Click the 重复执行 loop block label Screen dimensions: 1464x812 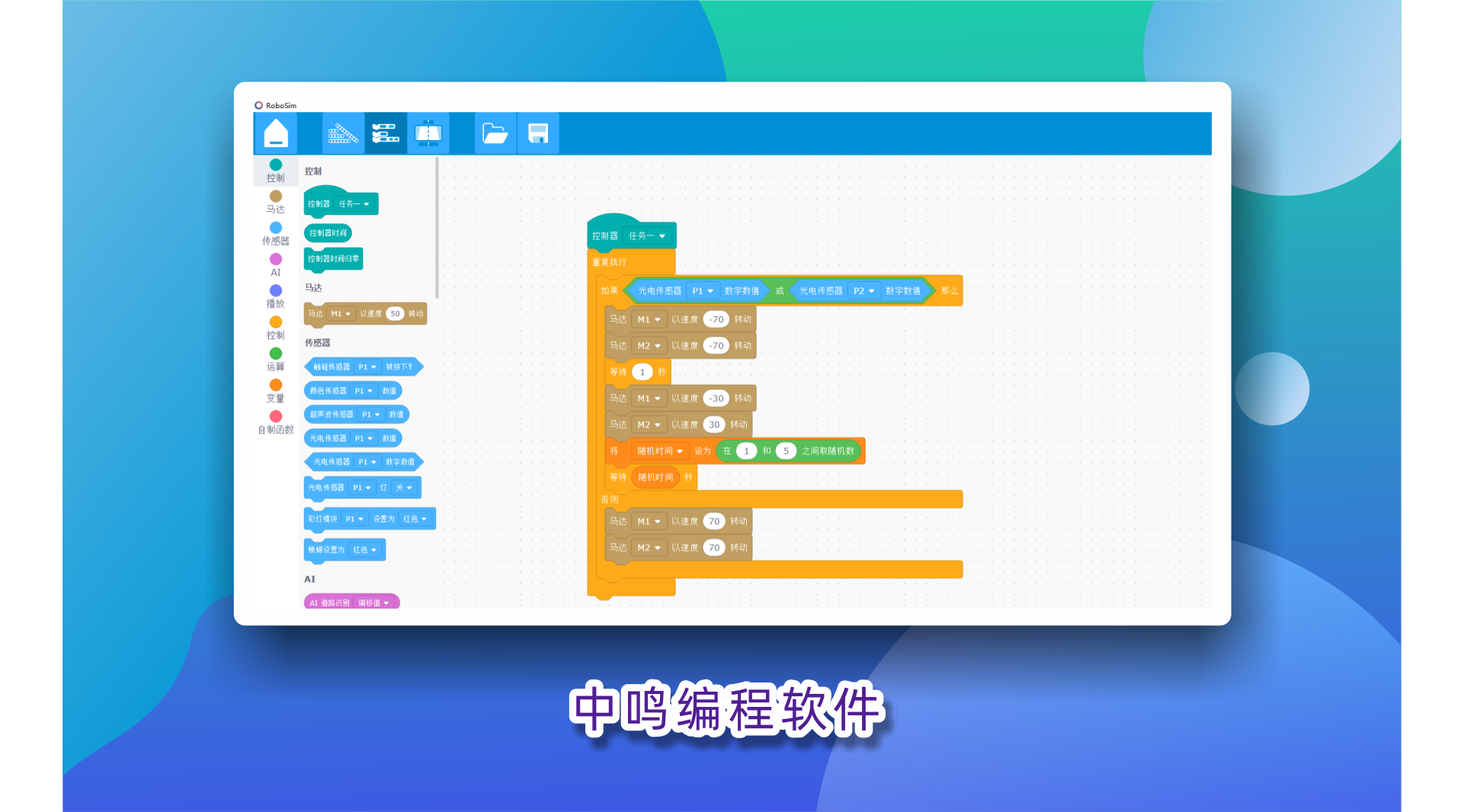click(610, 263)
